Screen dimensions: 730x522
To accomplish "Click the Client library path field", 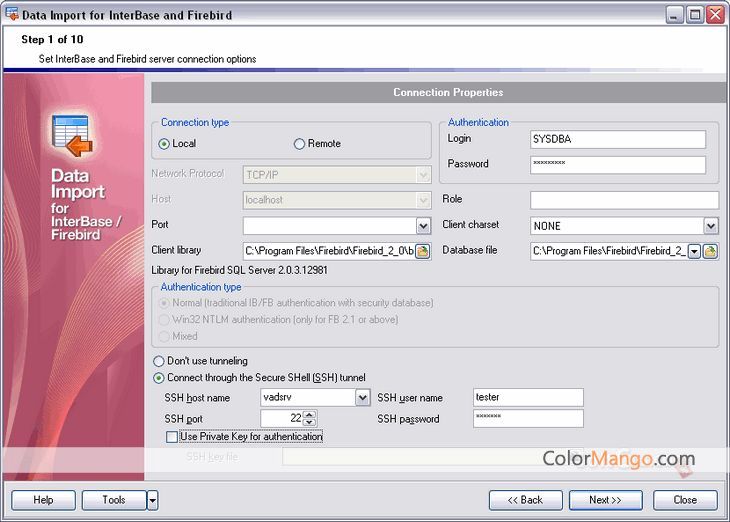I will [329, 251].
